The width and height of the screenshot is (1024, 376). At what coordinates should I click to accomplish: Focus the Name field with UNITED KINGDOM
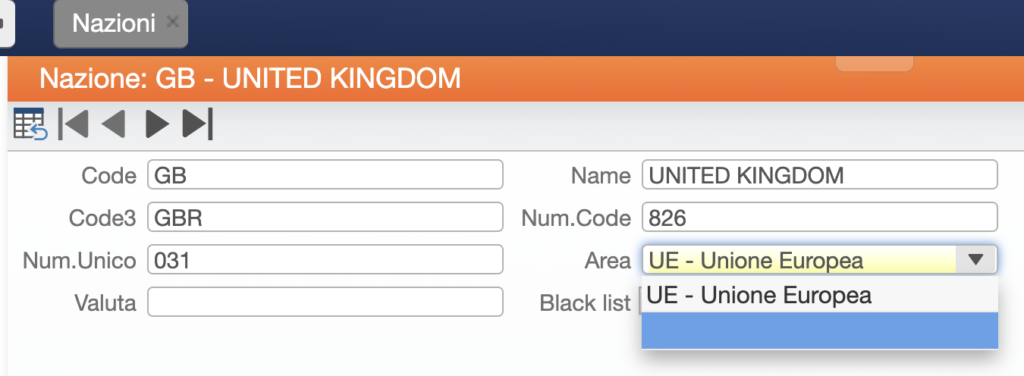point(820,175)
